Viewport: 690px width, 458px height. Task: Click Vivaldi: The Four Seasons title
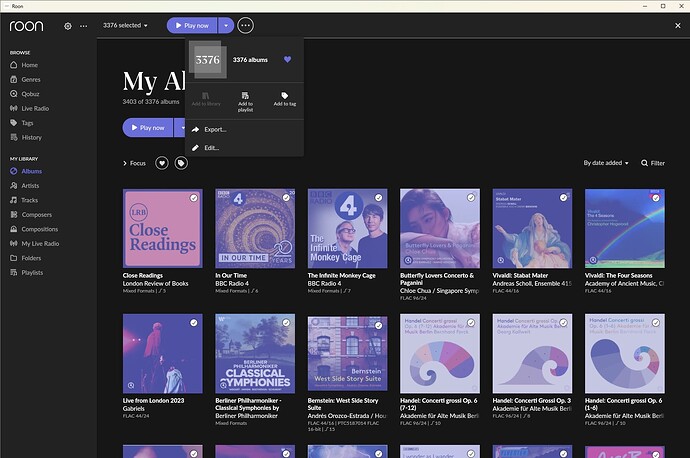[618, 276]
